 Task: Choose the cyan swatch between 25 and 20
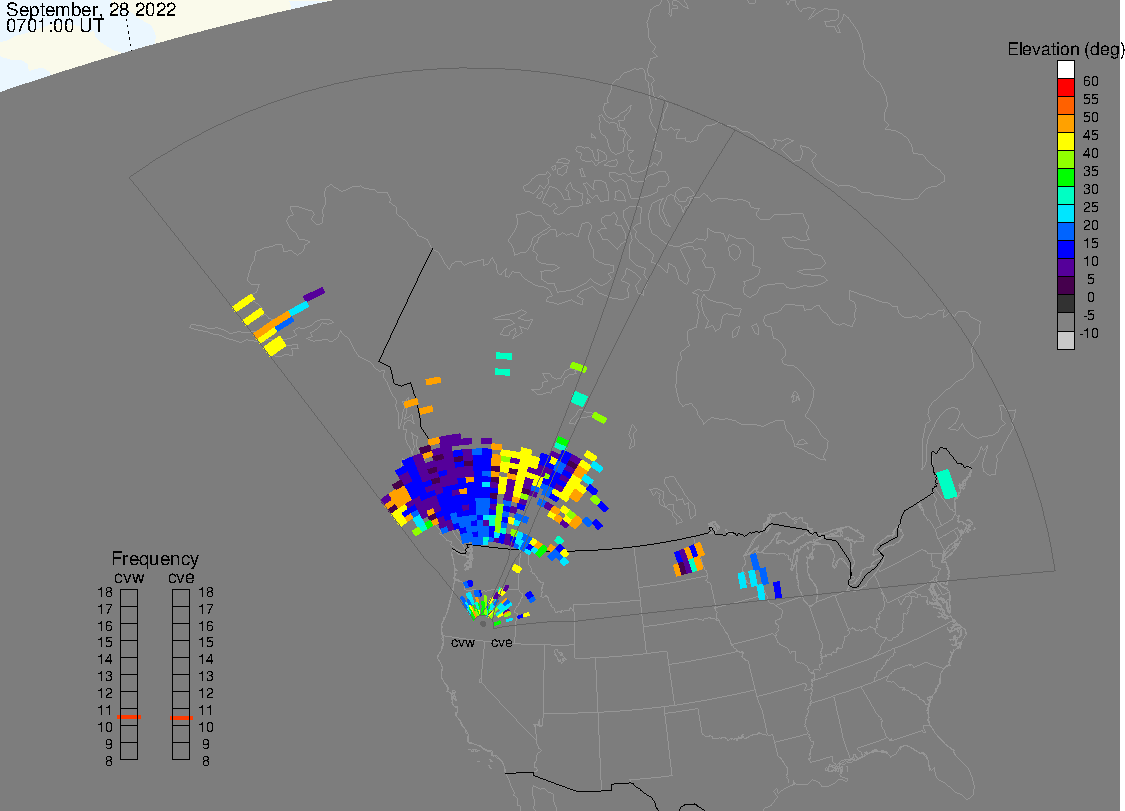point(1065,213)
